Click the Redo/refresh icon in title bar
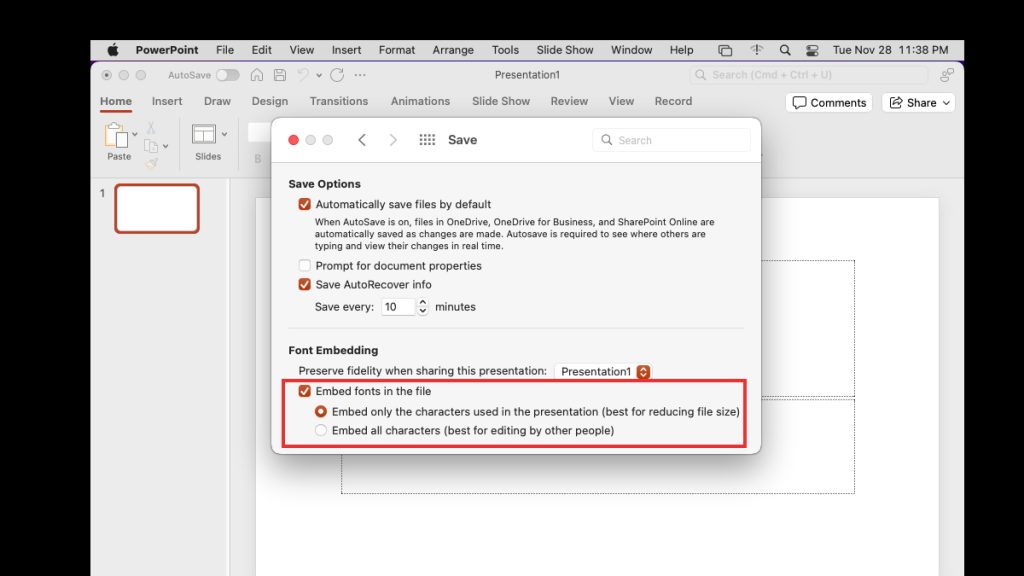The image size is (1024, 576). pyautogui.click(x=335, y=74)
